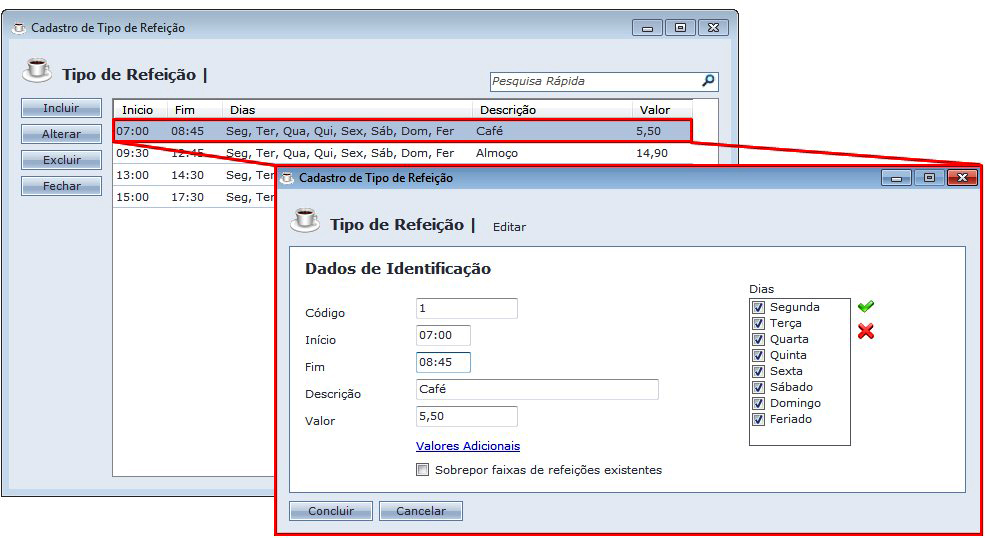The image size is (985, 538).
Task: Toggle the Sábado checkbox
Action: [x=758, y=387]
